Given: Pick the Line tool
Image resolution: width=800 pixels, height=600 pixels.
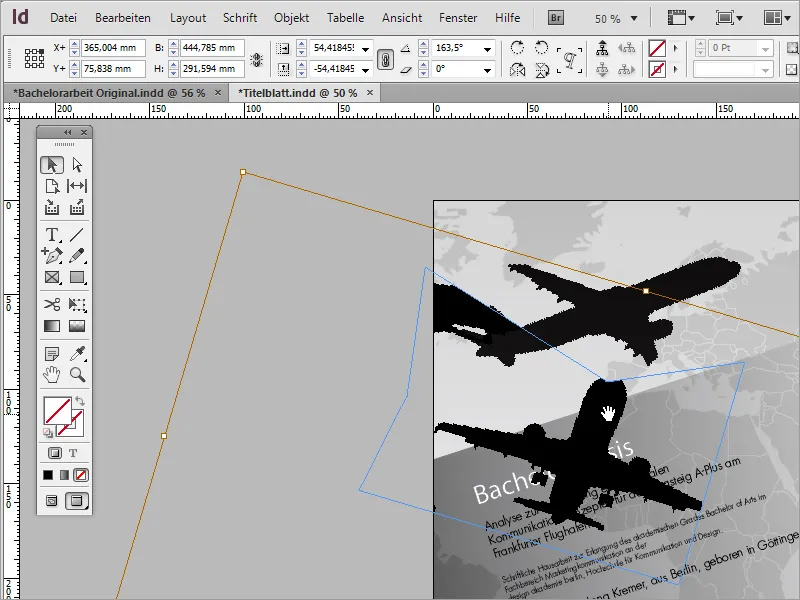Looking at the screenshot, I should click(77, 235).
